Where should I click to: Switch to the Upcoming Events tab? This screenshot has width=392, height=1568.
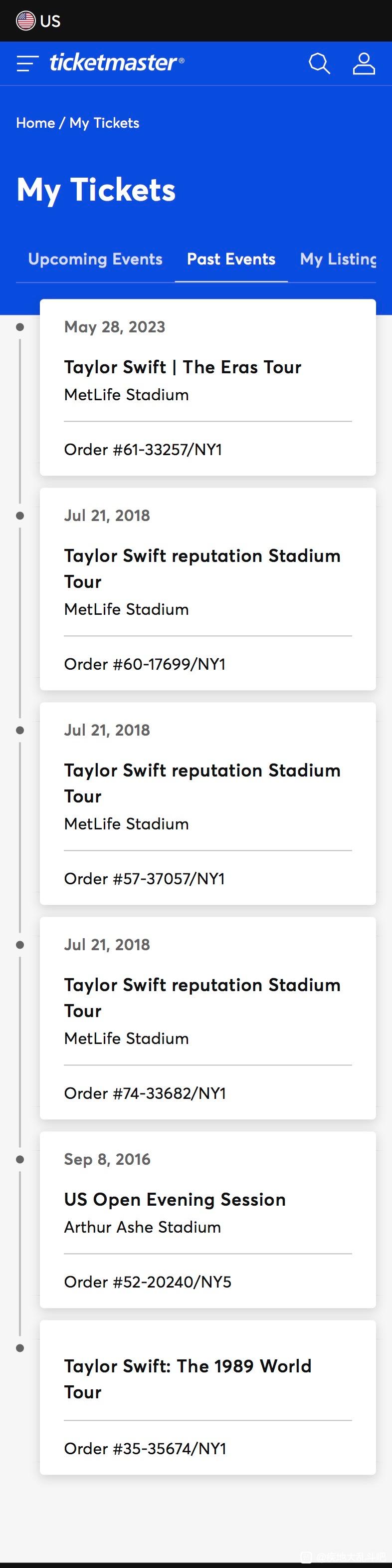[x=95, y=260]
